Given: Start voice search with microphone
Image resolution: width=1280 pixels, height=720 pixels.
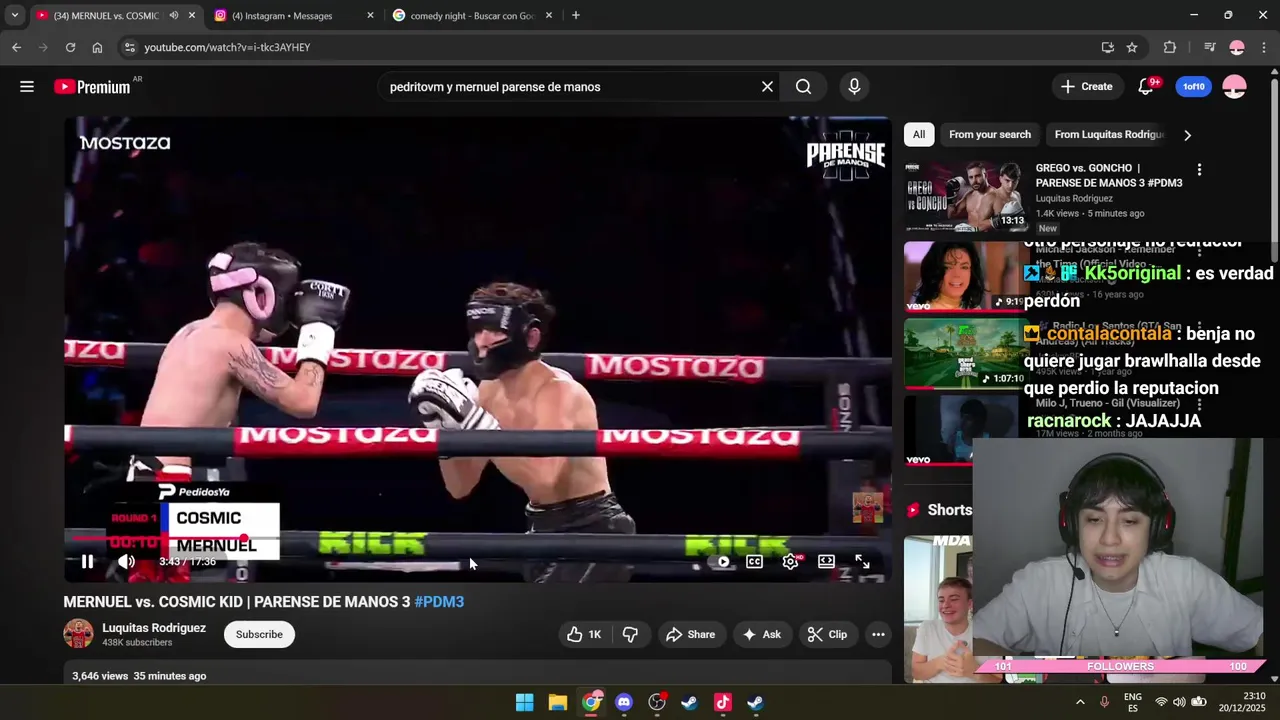Looking at the screenshot, I should [x=854, y=87].
